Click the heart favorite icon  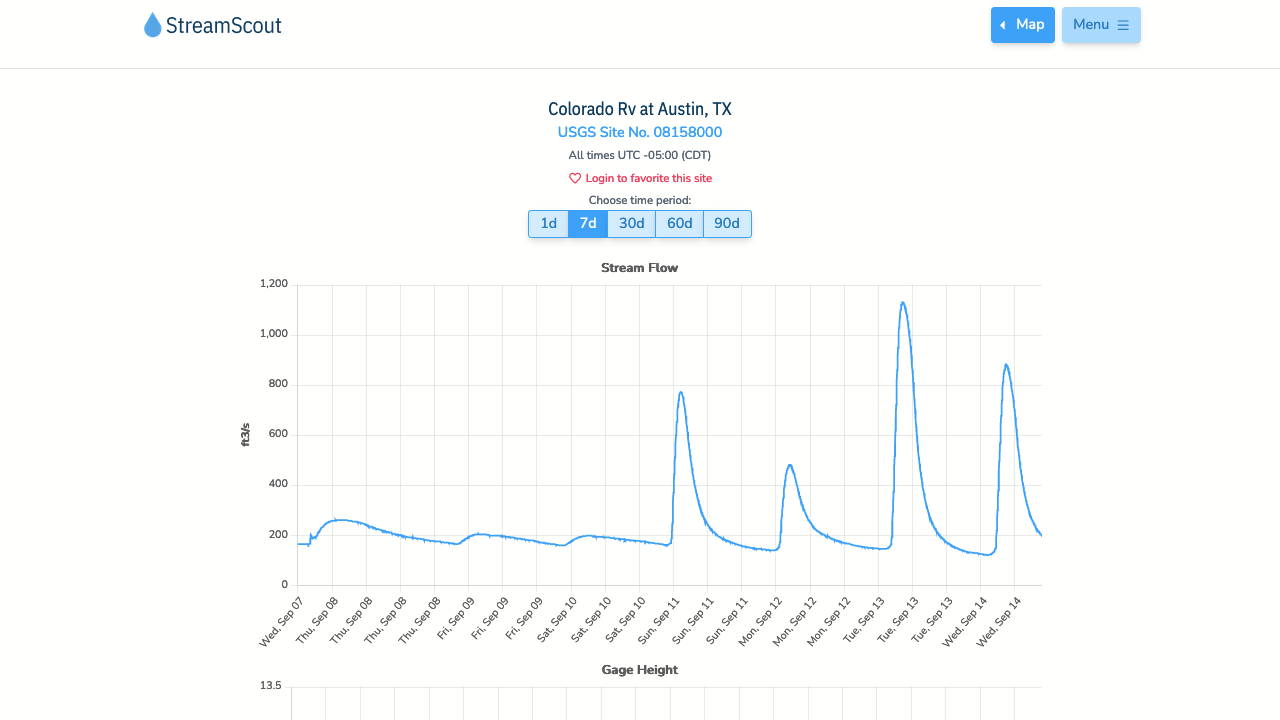pyautogui.click(x=575, y=178)
